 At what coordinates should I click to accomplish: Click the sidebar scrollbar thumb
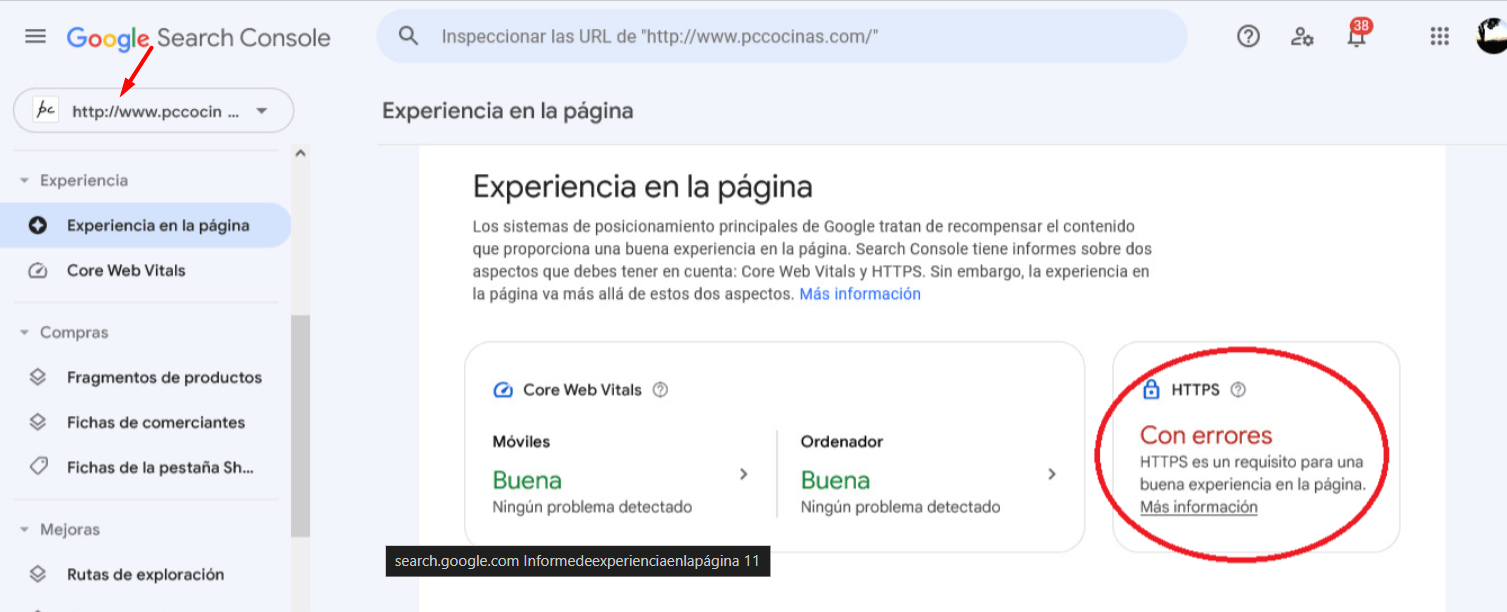300,427
